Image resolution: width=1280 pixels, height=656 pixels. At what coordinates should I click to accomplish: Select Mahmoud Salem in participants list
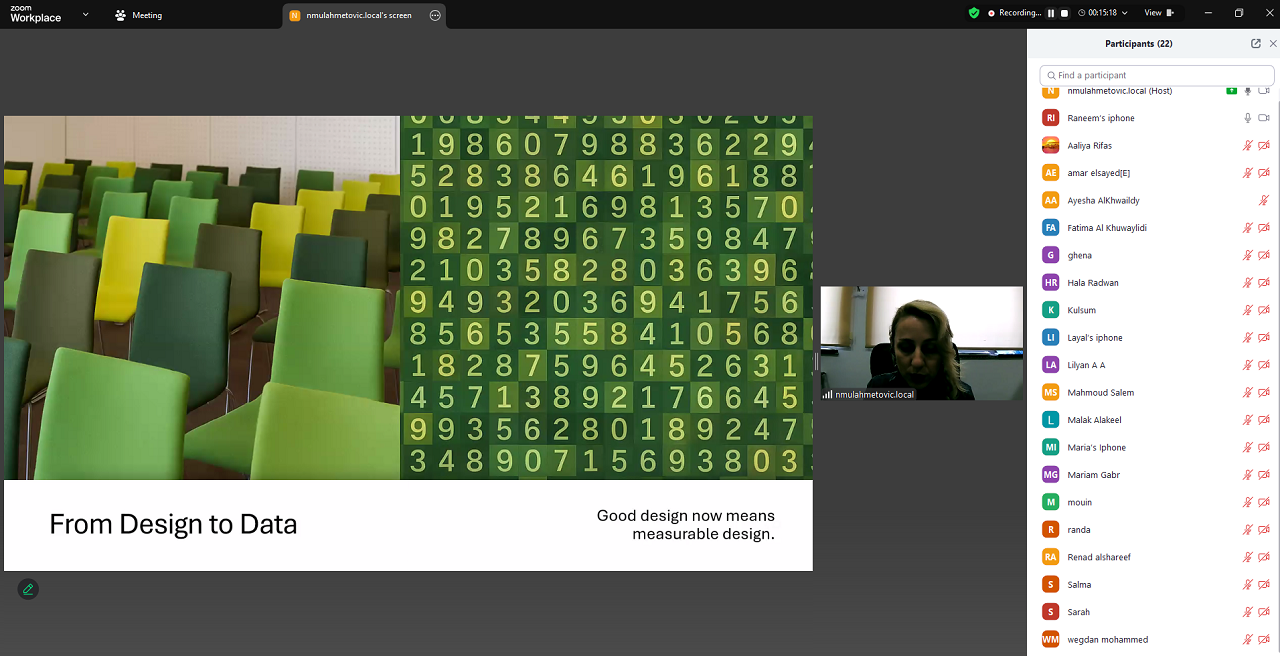[1100, 393]
